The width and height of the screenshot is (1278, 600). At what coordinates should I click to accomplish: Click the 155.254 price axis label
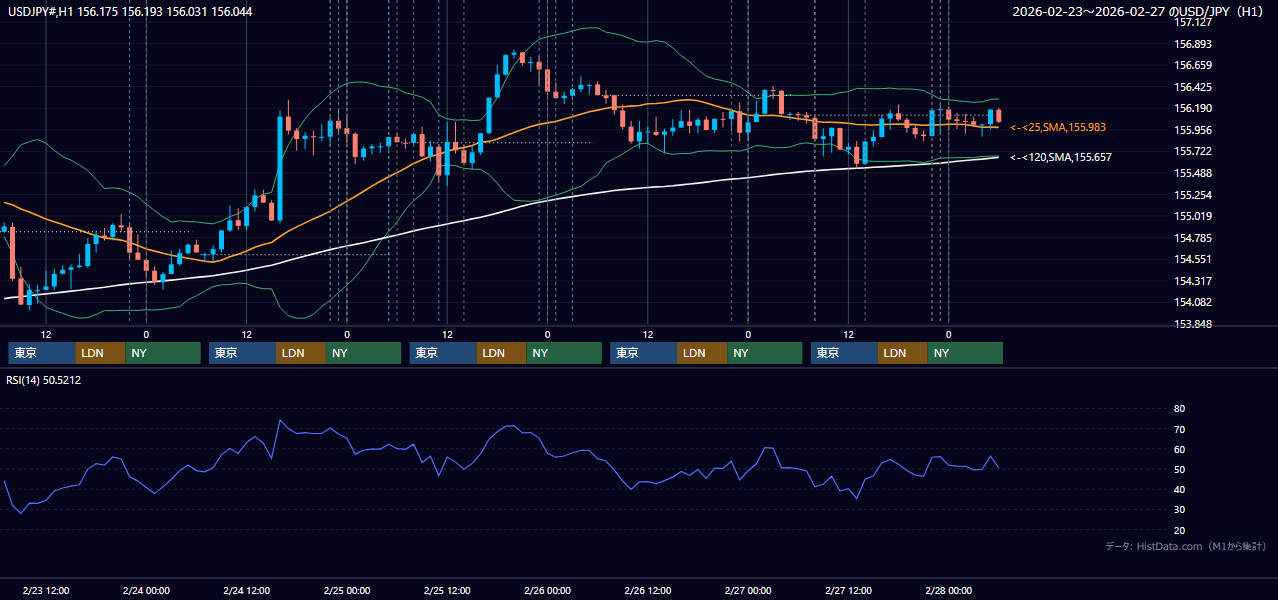click(1192, 195)
